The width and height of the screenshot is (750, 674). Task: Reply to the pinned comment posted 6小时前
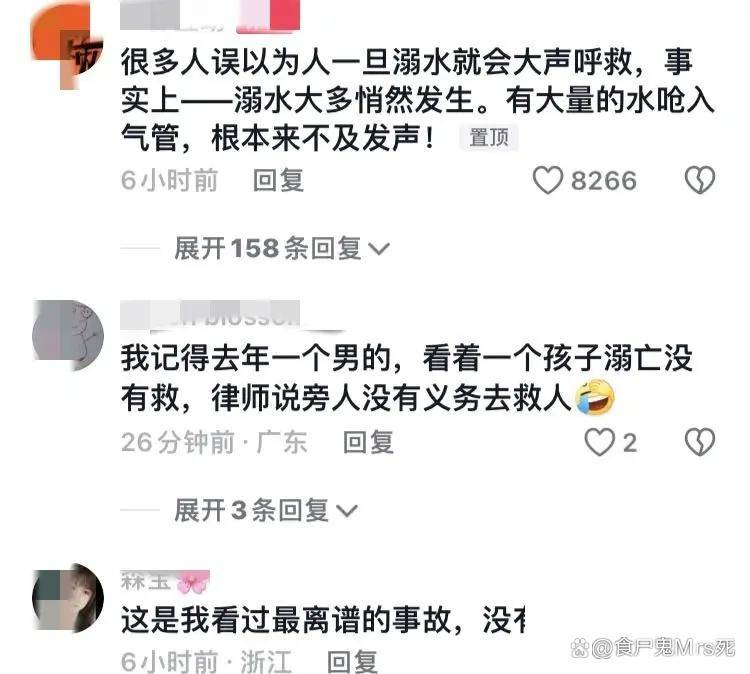tap(278, 180)
